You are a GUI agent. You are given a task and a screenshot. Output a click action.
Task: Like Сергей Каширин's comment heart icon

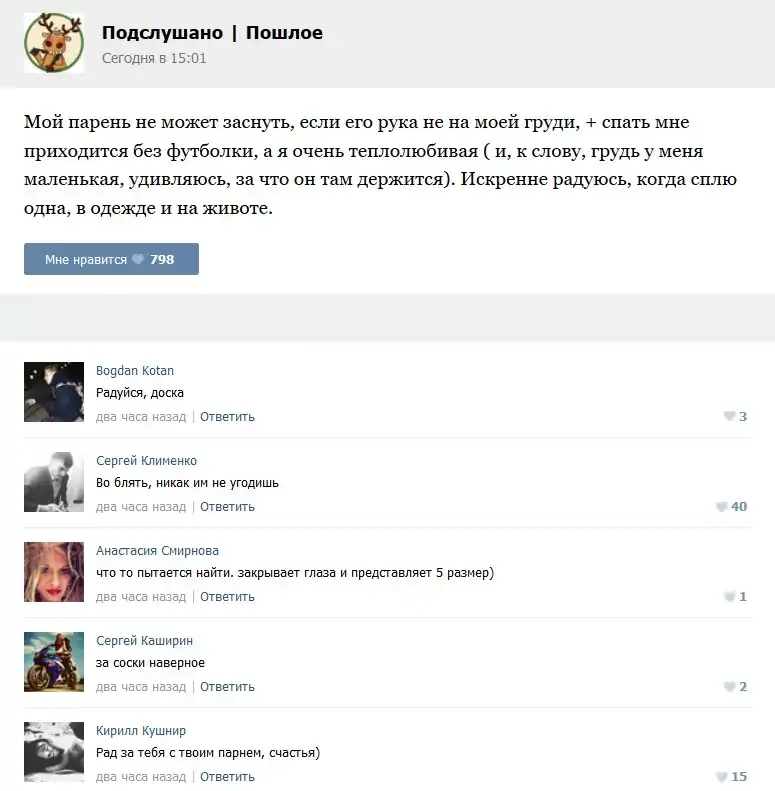[729, 687]
